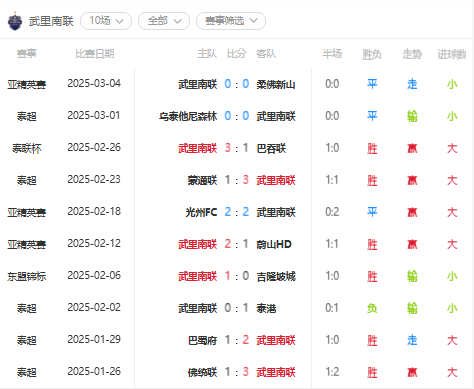Screen dimensions: 474x389
Task: Open opponent 巴吞联
Action: pos(271,148)
